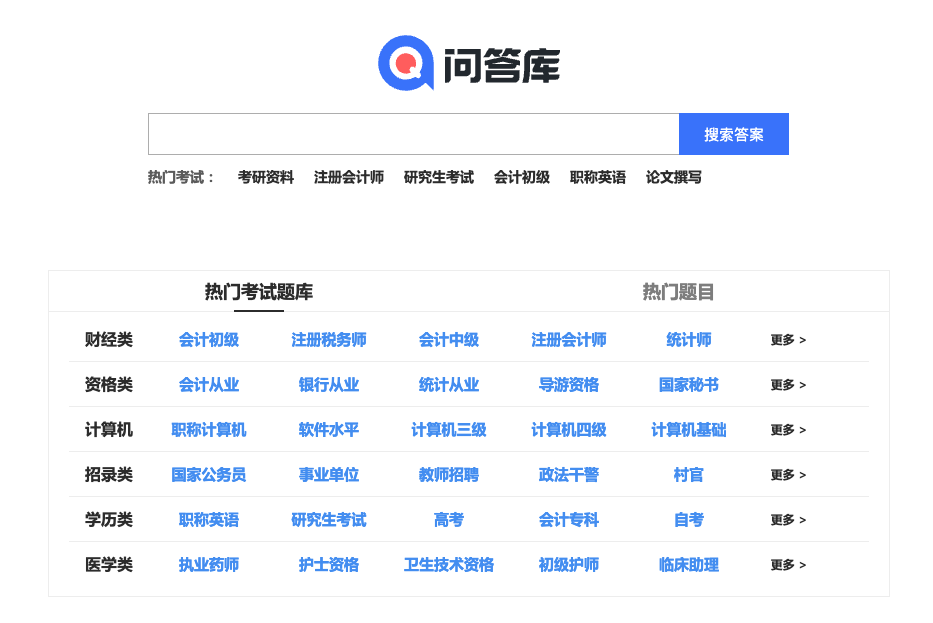933x623 pixels.
Task: Select 执业药师 in the 医学类 row
Action: tap(209, 565)
